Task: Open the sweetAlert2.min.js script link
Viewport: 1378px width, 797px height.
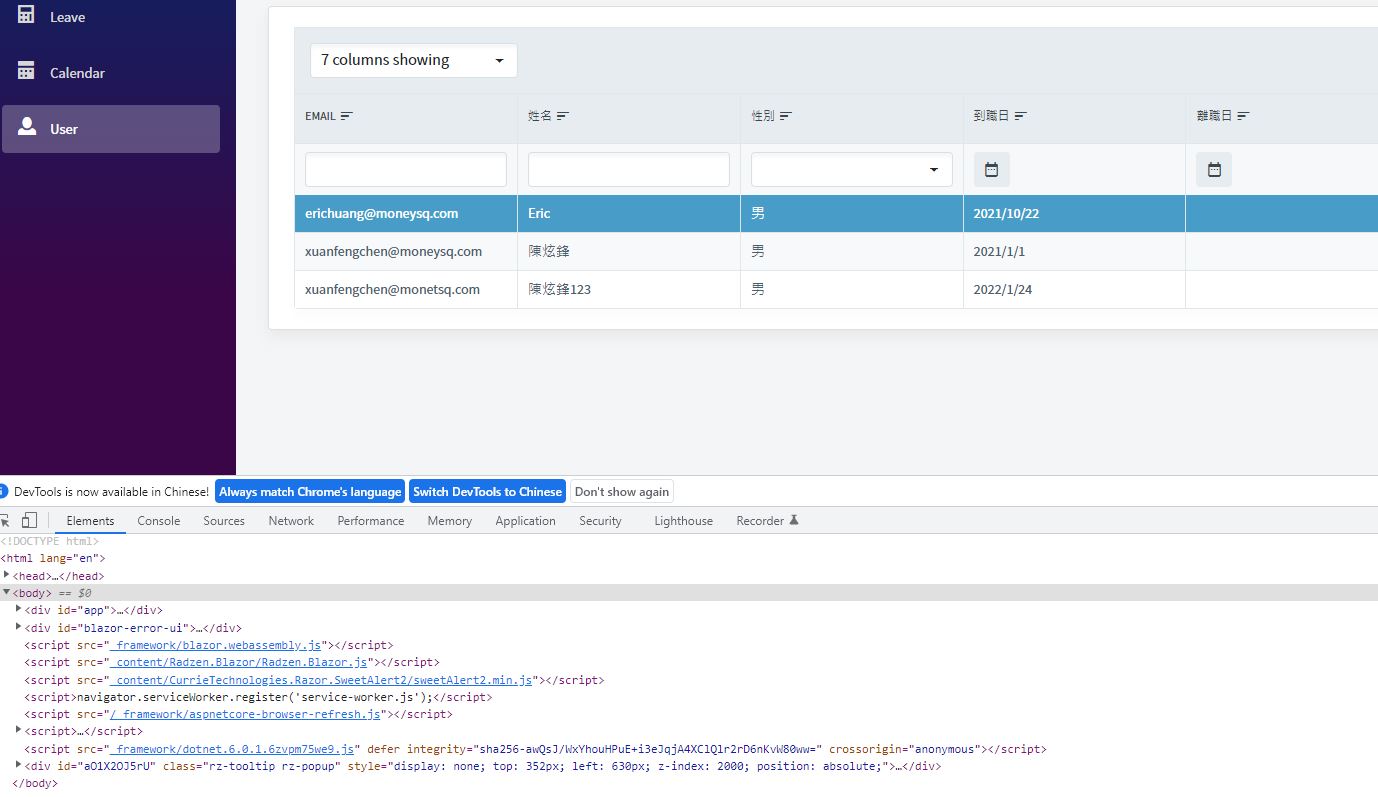Action: point(321,680)
